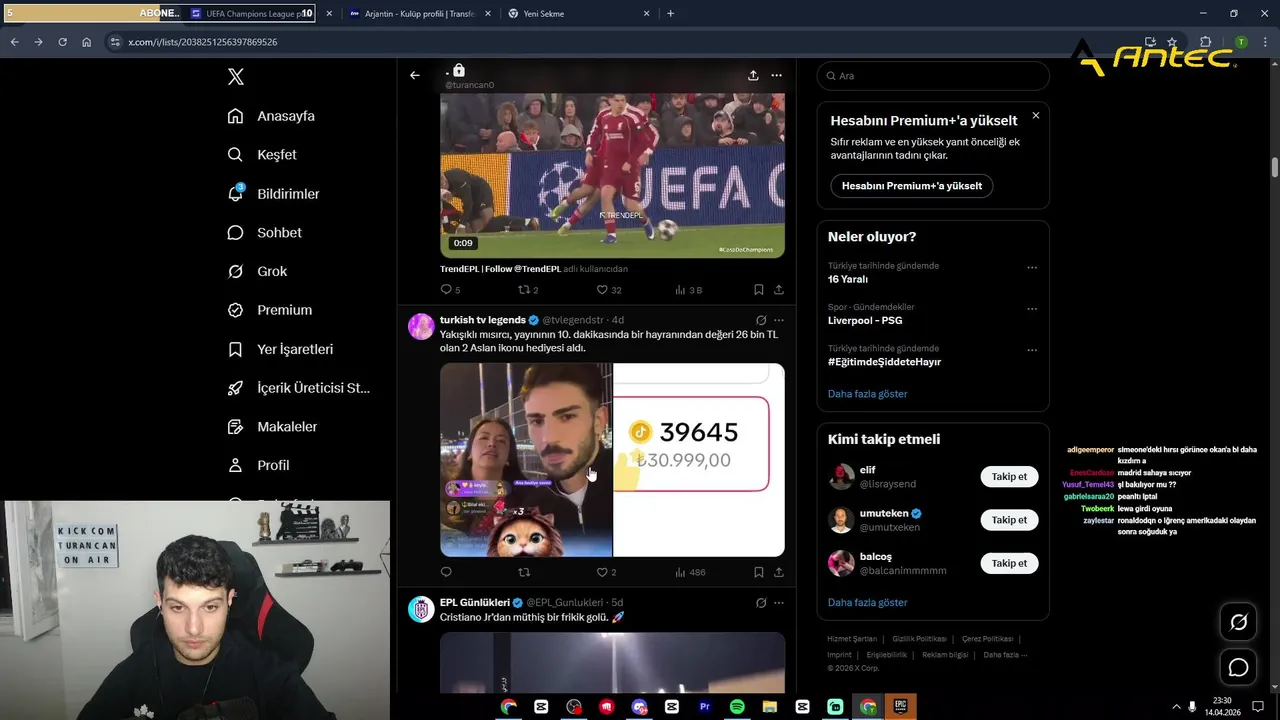
Task: Open Spotify from the taskbar
Action: [737, 707]
